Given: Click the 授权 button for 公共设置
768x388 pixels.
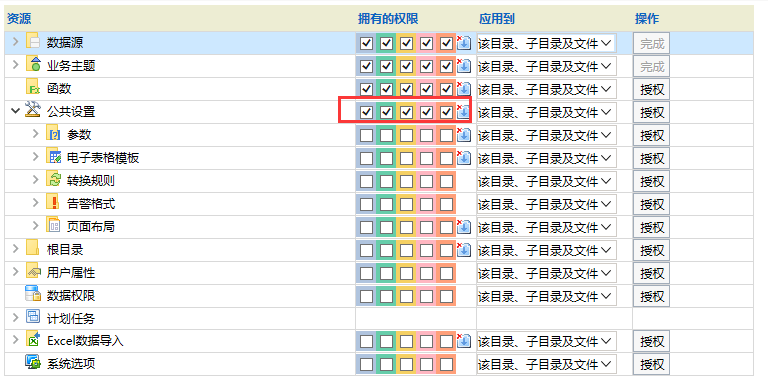Looking at the screenshot, I should [x=651, y=113].
